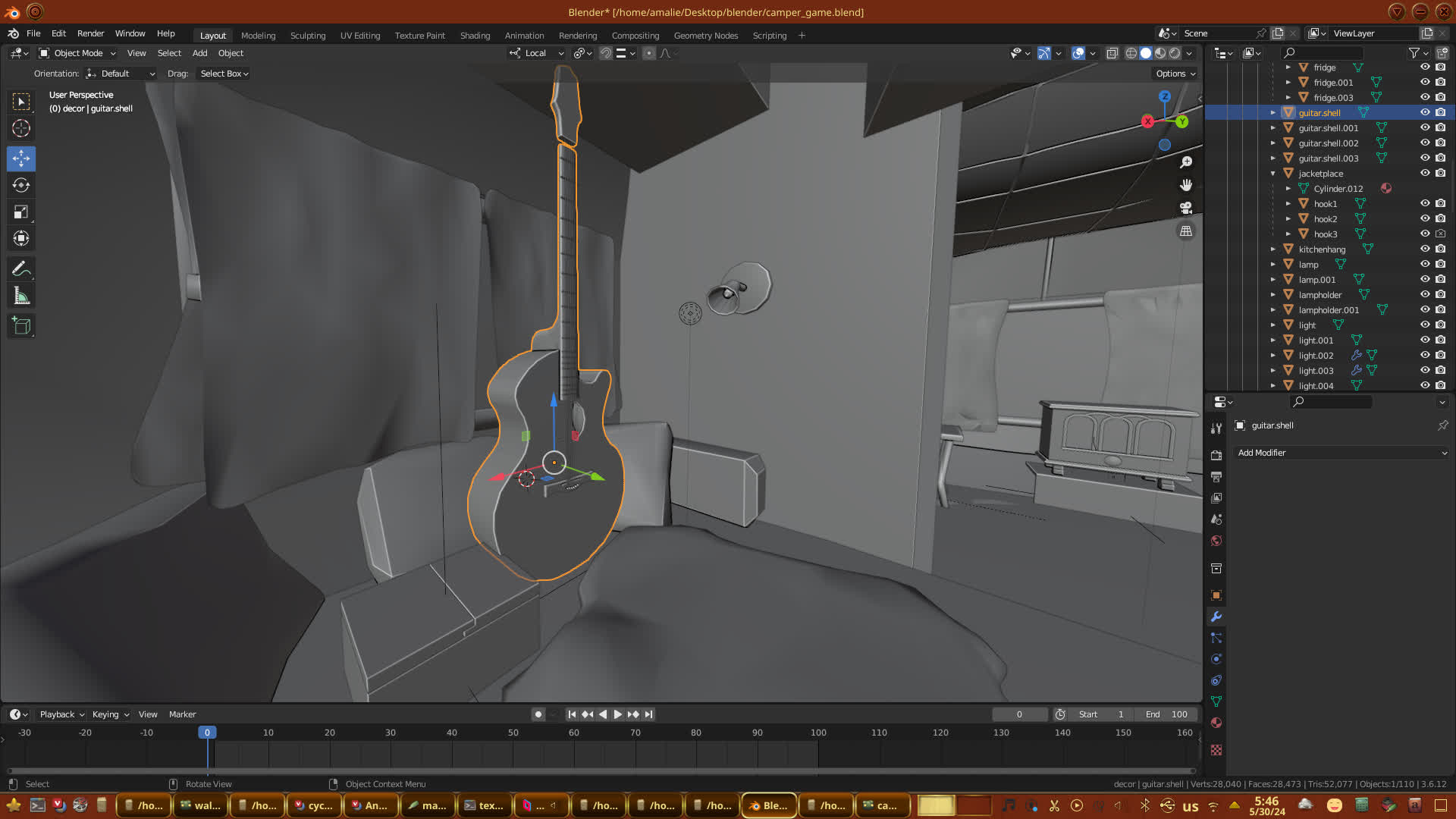Viewport: 1456px width, 819px height.
Task: Click the End frame field
Action: 1166,714
